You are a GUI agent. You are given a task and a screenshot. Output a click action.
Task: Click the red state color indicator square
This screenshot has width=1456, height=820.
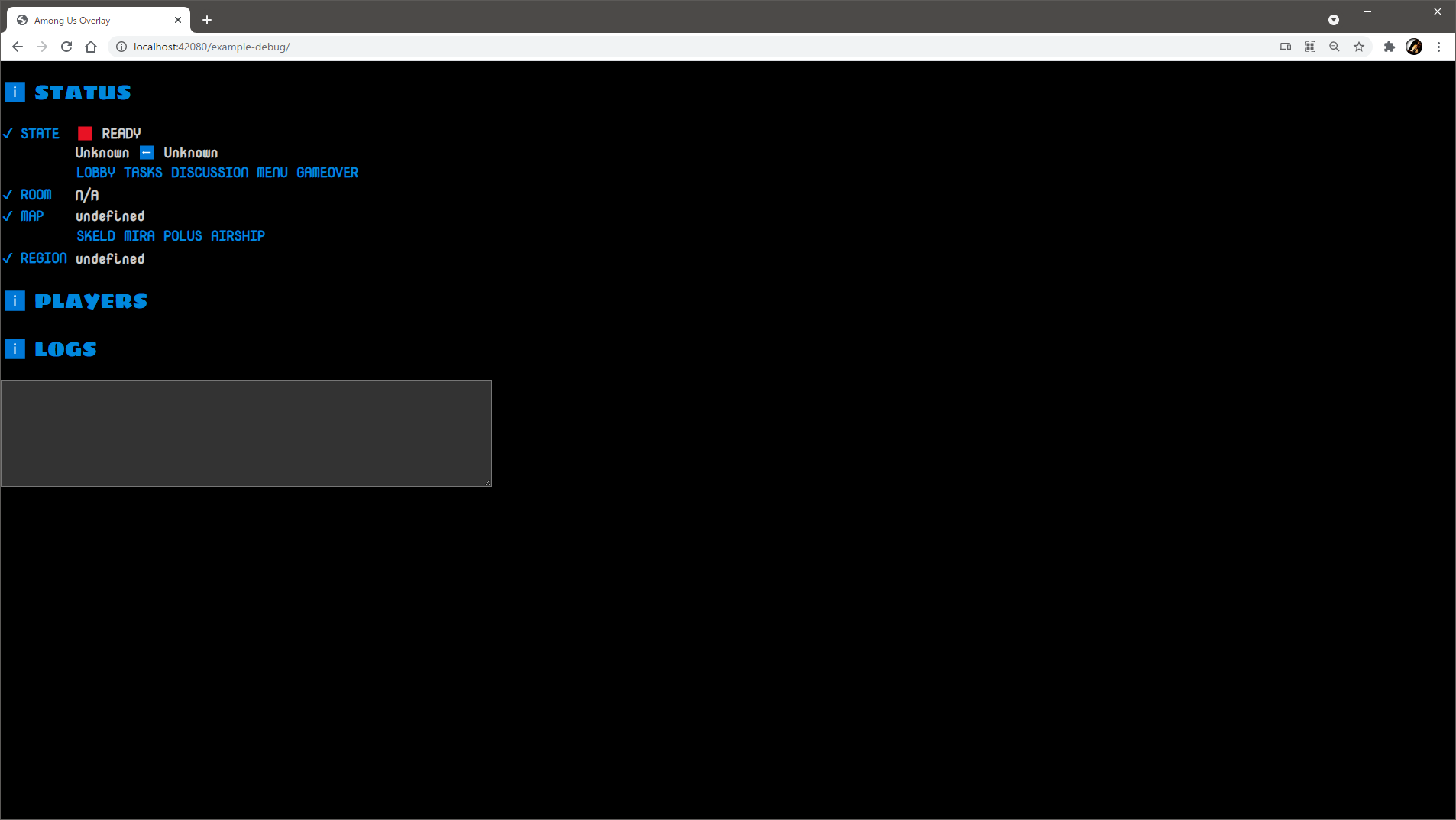[x=85, y=134]
